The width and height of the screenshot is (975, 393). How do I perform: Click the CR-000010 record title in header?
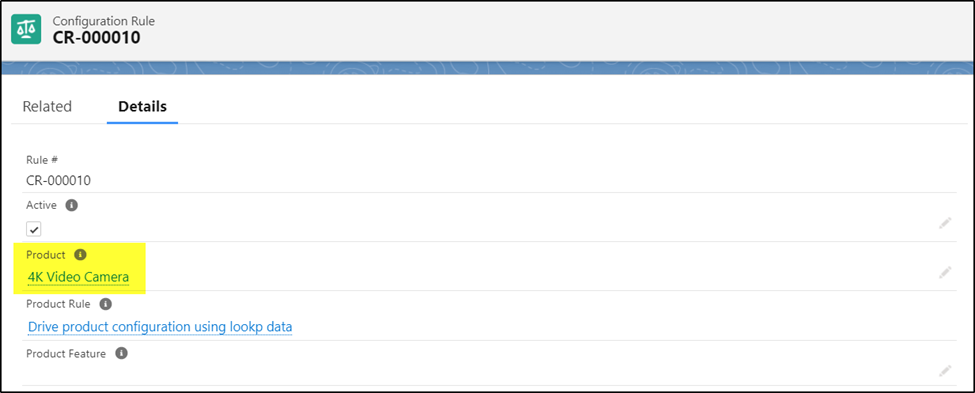click(x=96, y=37)
